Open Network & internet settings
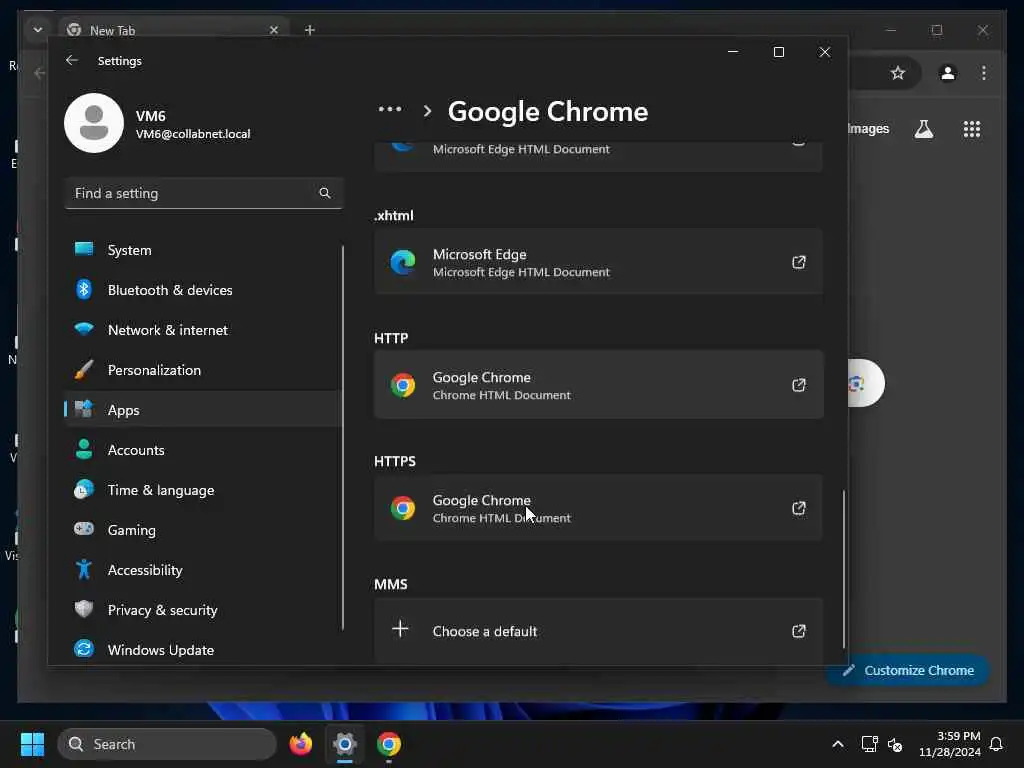 tap(204, 330)
